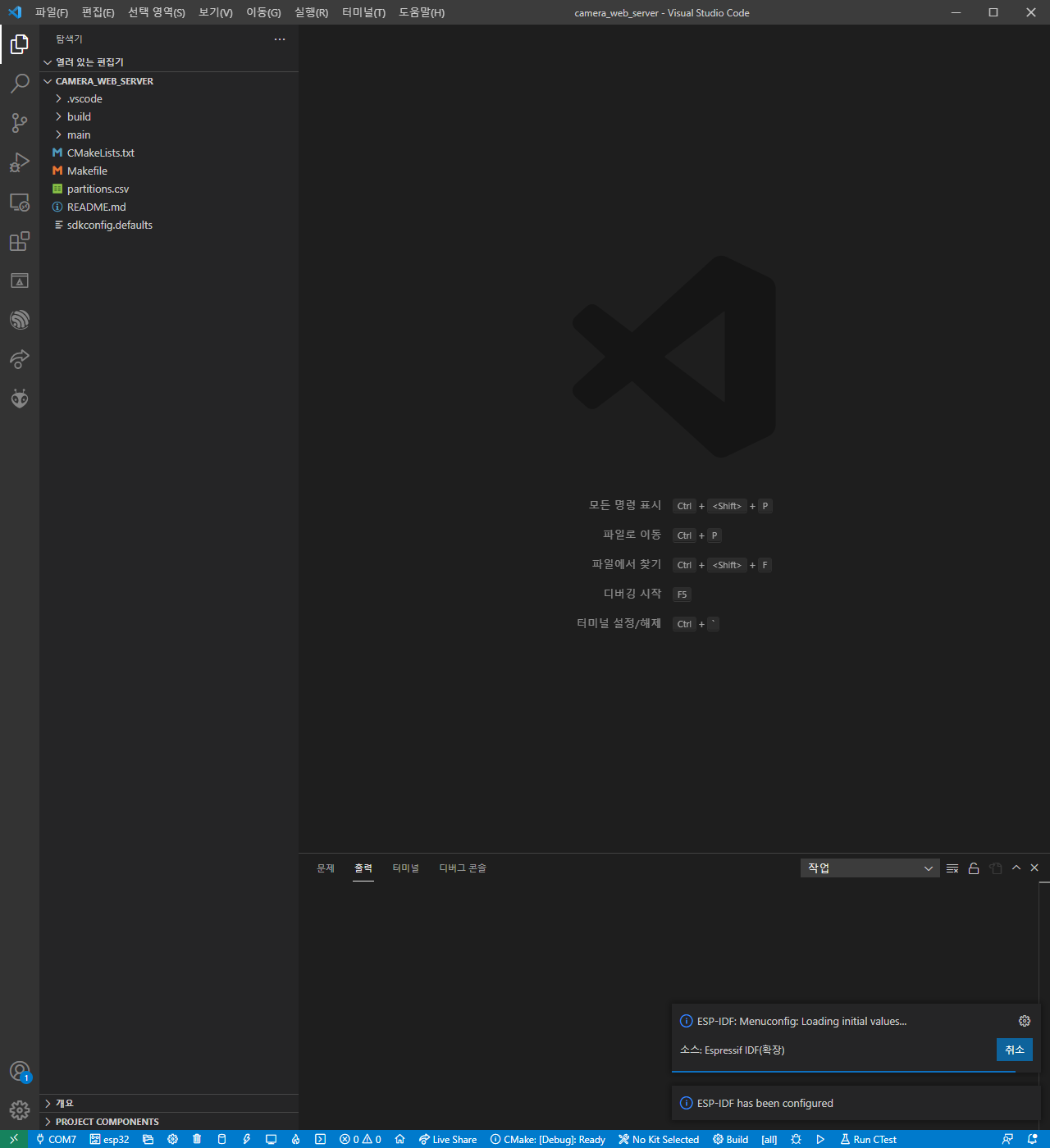Viewport: 1050px width, 1148px height.
Task: Clear the output panel
Action: pyautogui.click(x=952, y=868)
